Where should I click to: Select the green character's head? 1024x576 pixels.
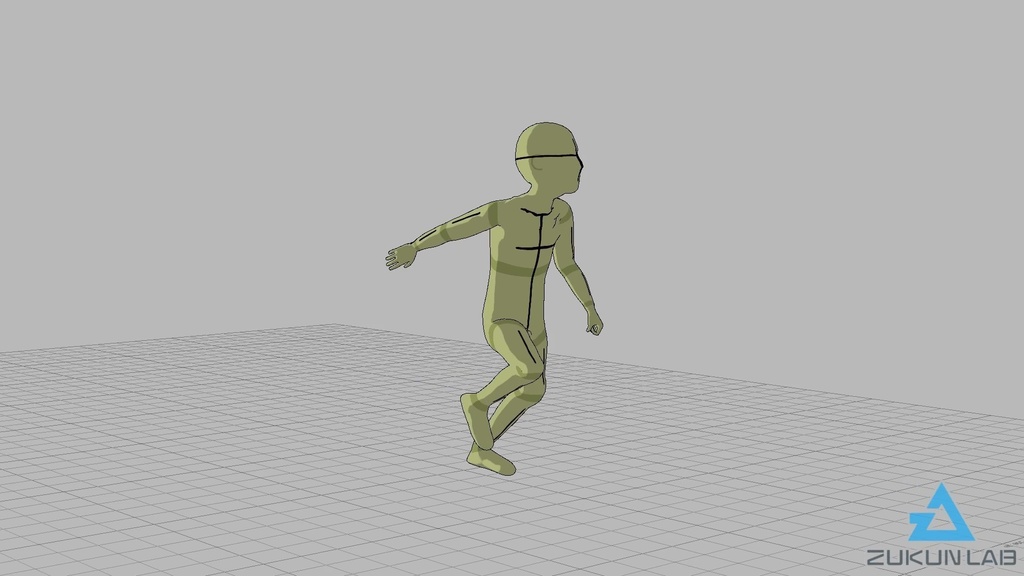click(549, 159)
